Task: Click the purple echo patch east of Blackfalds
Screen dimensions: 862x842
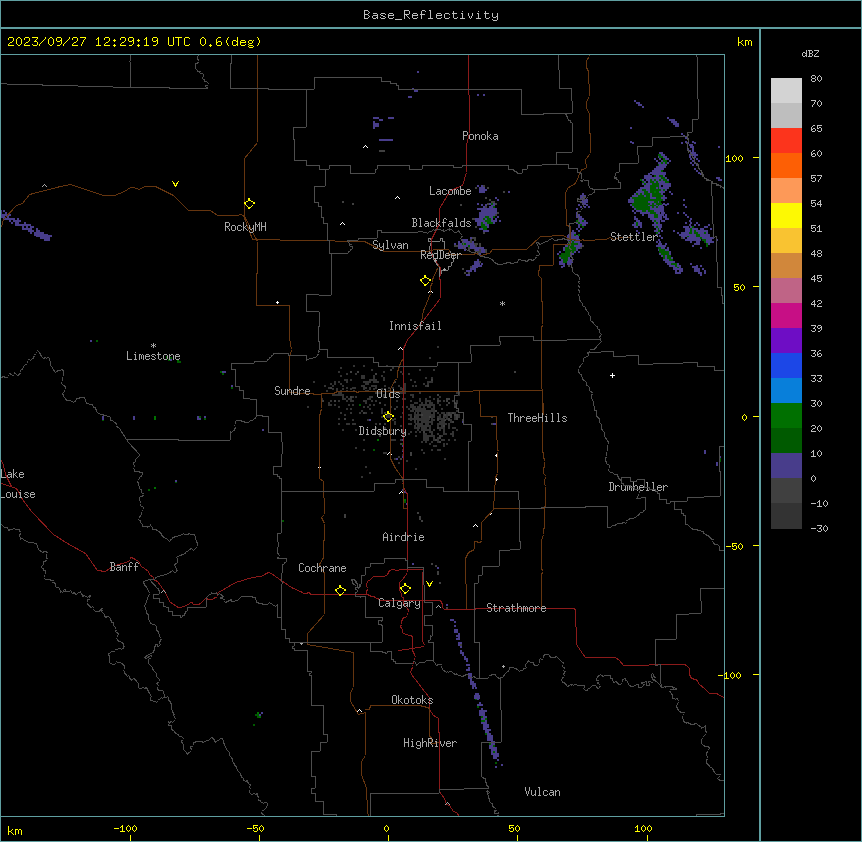Action: click(x=487, y=215)
